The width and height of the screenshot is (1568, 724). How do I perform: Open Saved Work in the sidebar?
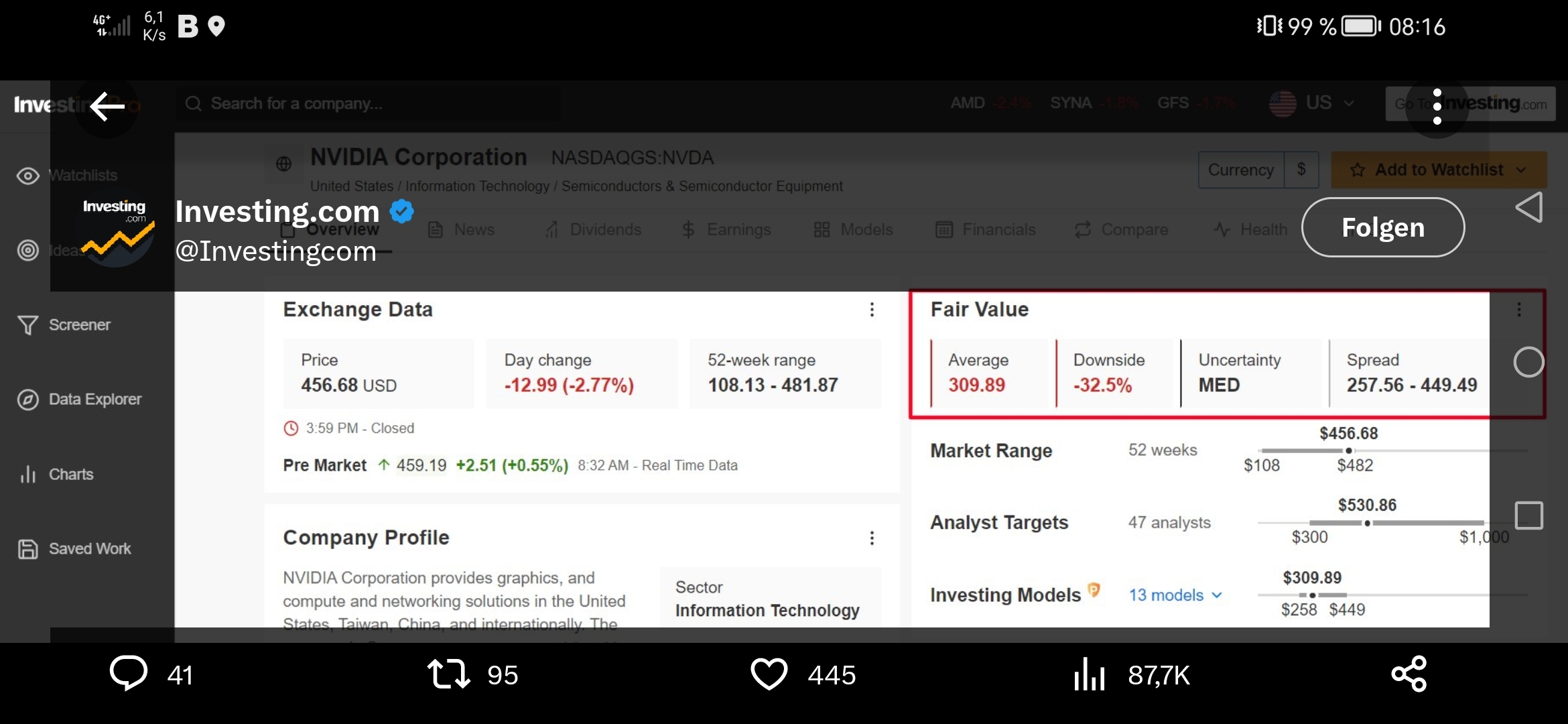[x=89, y=549]
